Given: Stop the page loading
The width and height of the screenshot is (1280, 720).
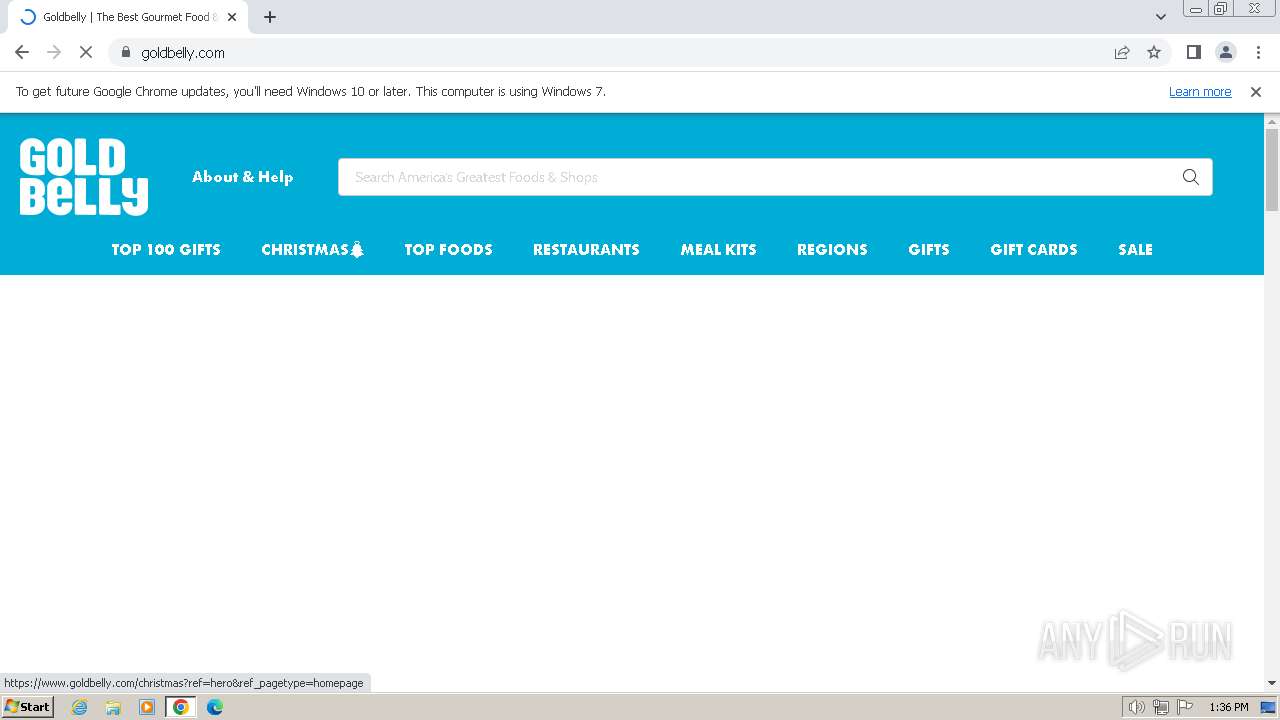Looking at the screenshot, I should tap(86, 52).
